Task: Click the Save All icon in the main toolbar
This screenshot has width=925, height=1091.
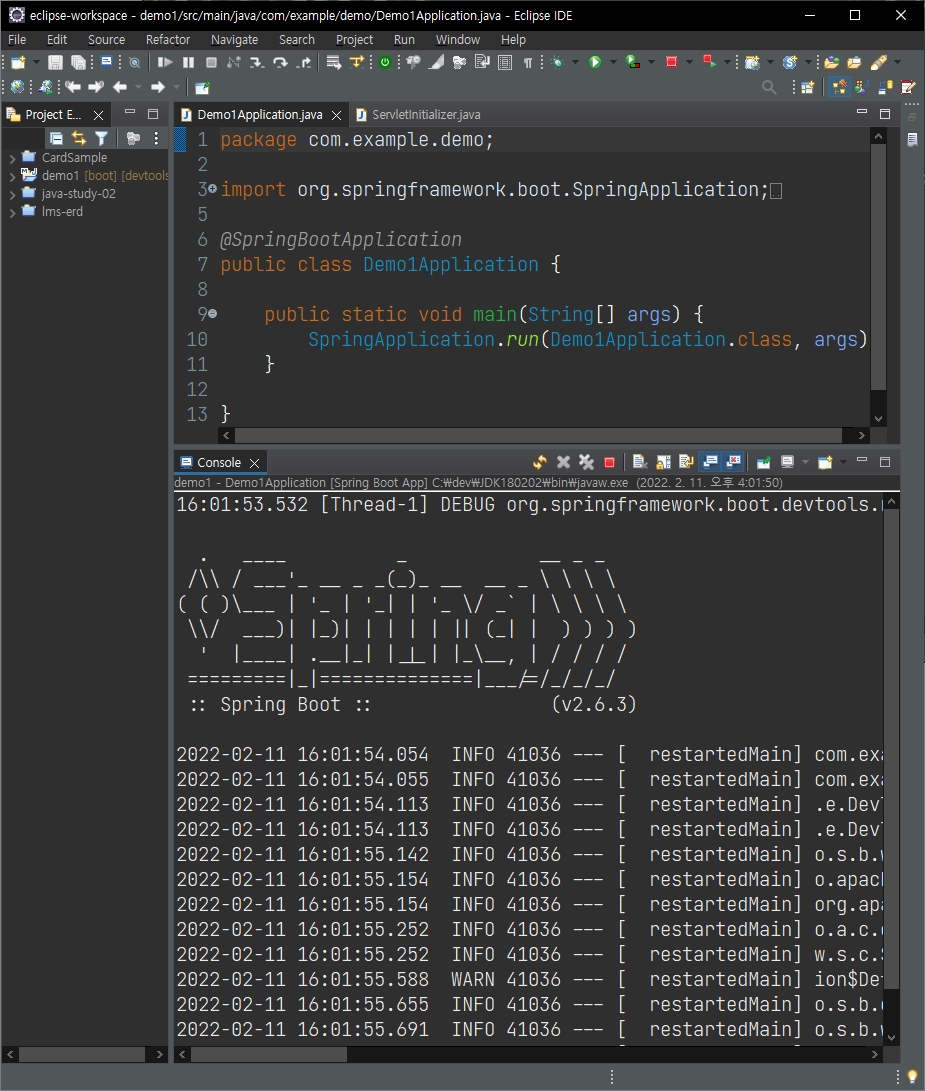Action: coord(79,63)
